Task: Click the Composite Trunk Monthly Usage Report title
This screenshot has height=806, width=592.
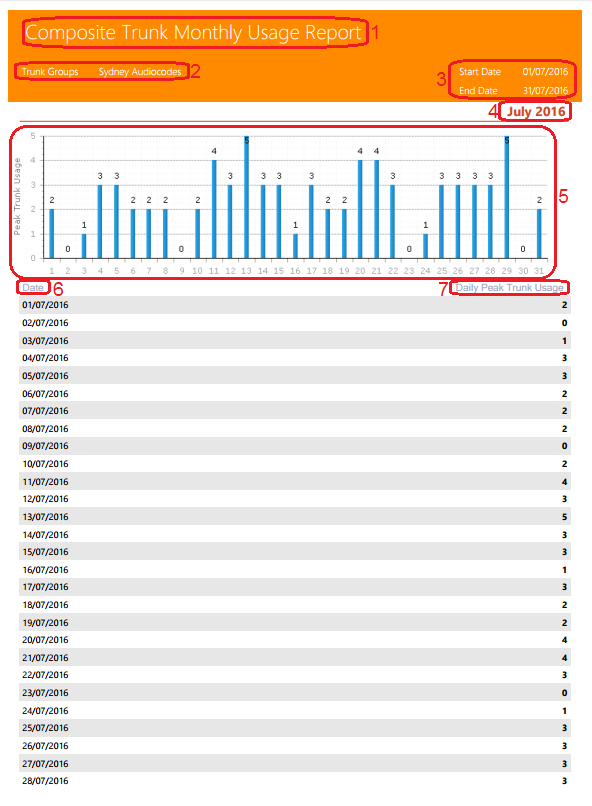Action: click(193, 32)
